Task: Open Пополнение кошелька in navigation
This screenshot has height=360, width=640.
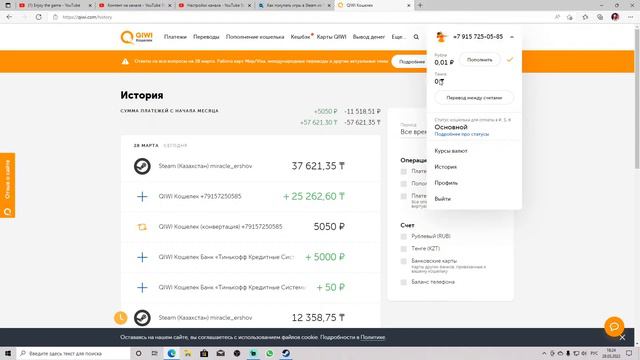Action: (x=255, y=37)
